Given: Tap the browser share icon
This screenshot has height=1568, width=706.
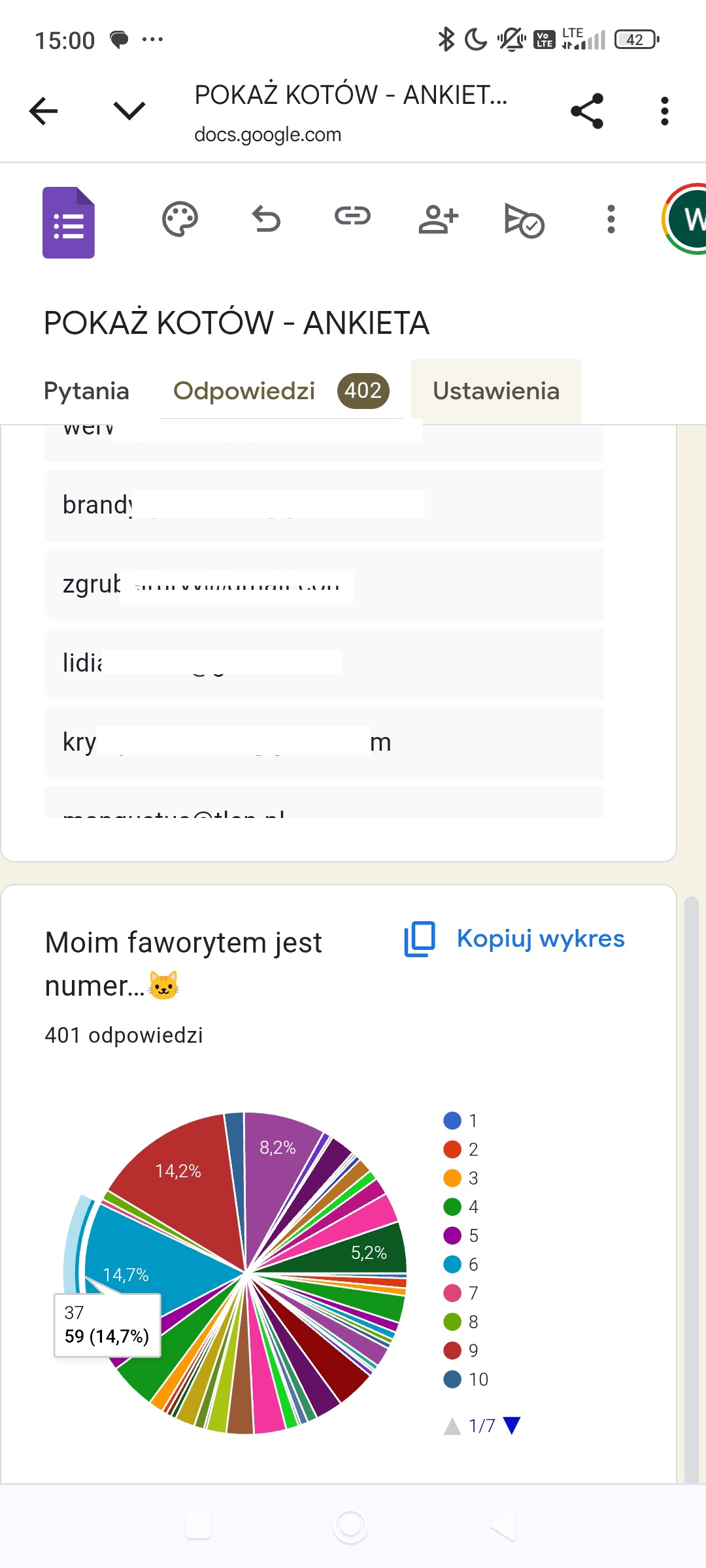Looking at the screenshot, I should (x=587, y=111).
